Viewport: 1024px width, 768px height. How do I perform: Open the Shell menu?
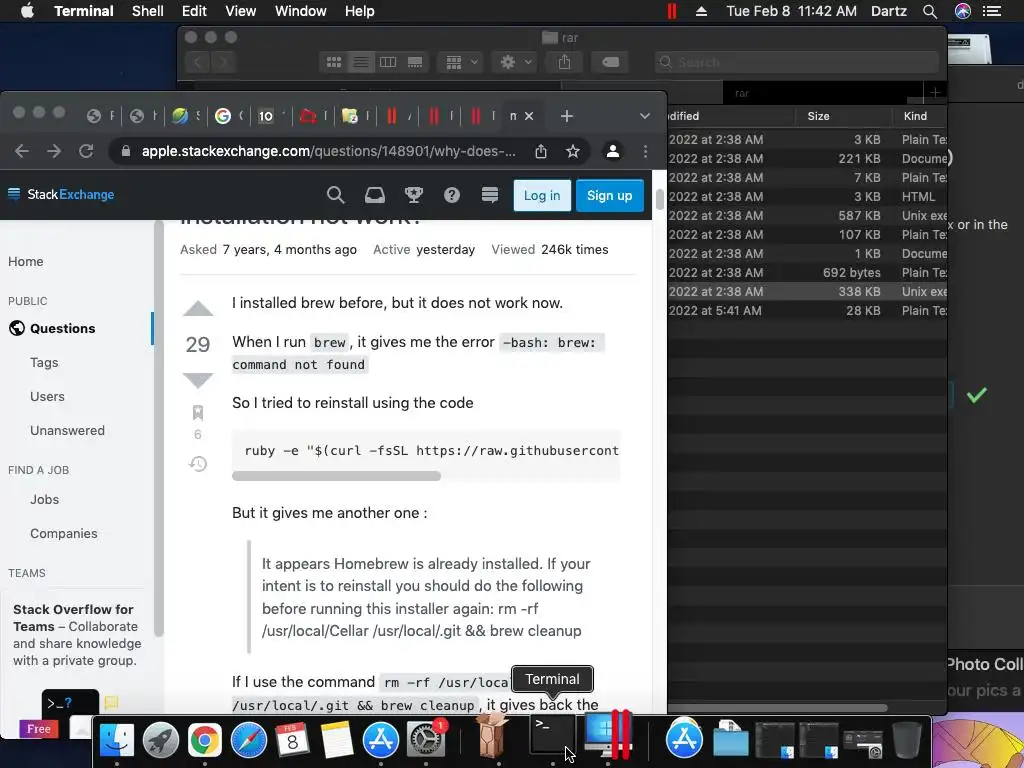(148, 11)
